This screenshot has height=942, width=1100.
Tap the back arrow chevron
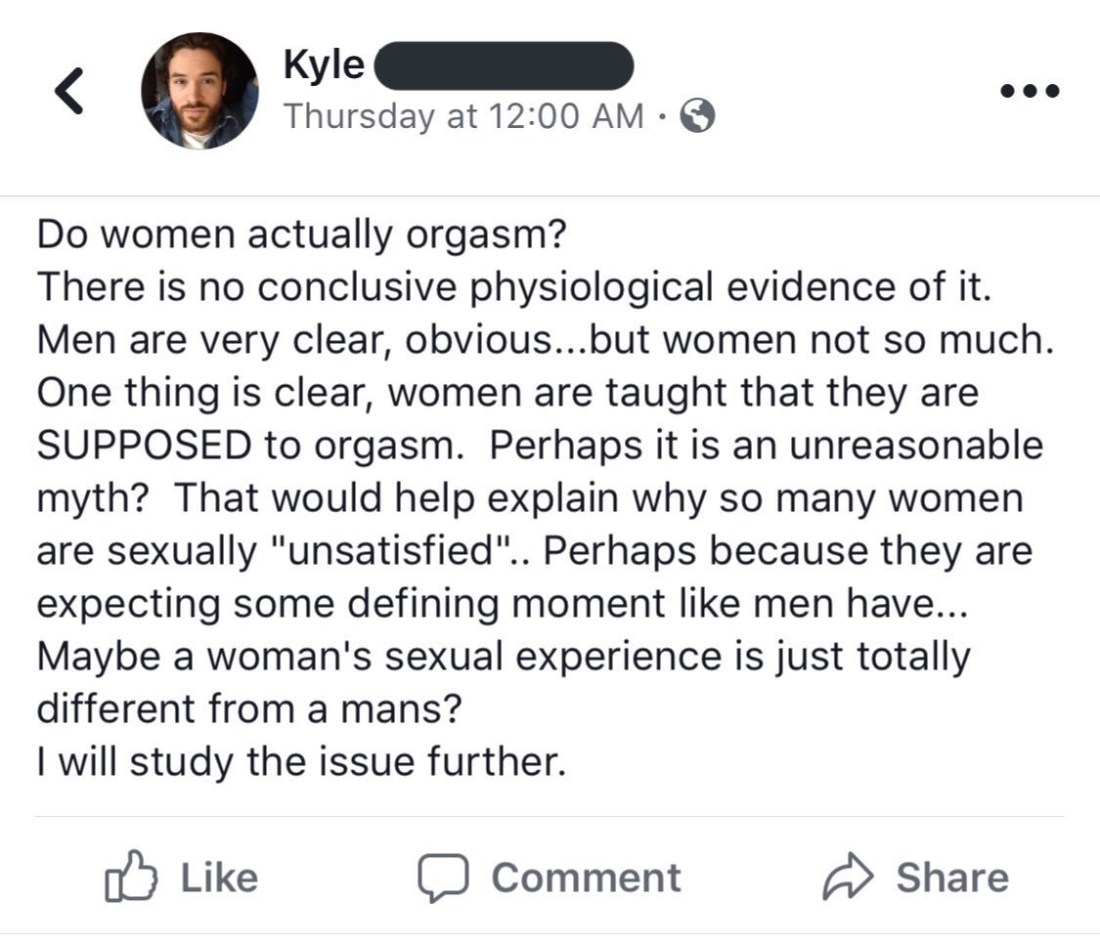click(x=68, y=92)
